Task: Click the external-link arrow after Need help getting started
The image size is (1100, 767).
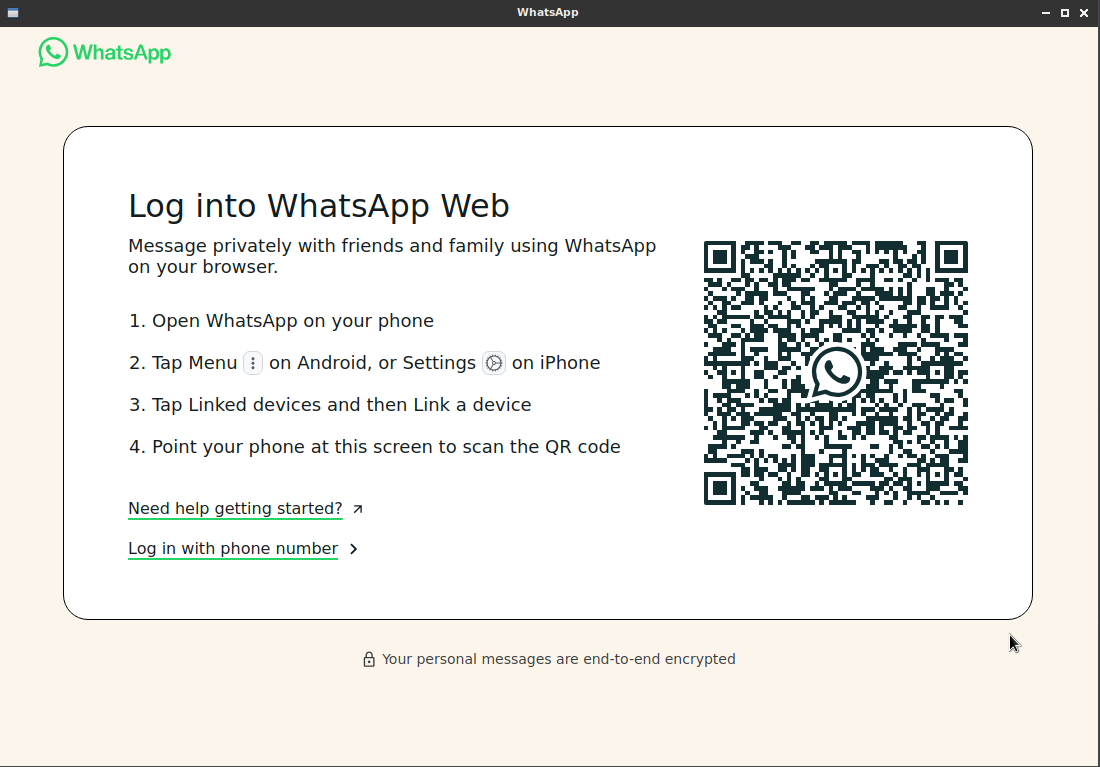Action: pos(358,509)
